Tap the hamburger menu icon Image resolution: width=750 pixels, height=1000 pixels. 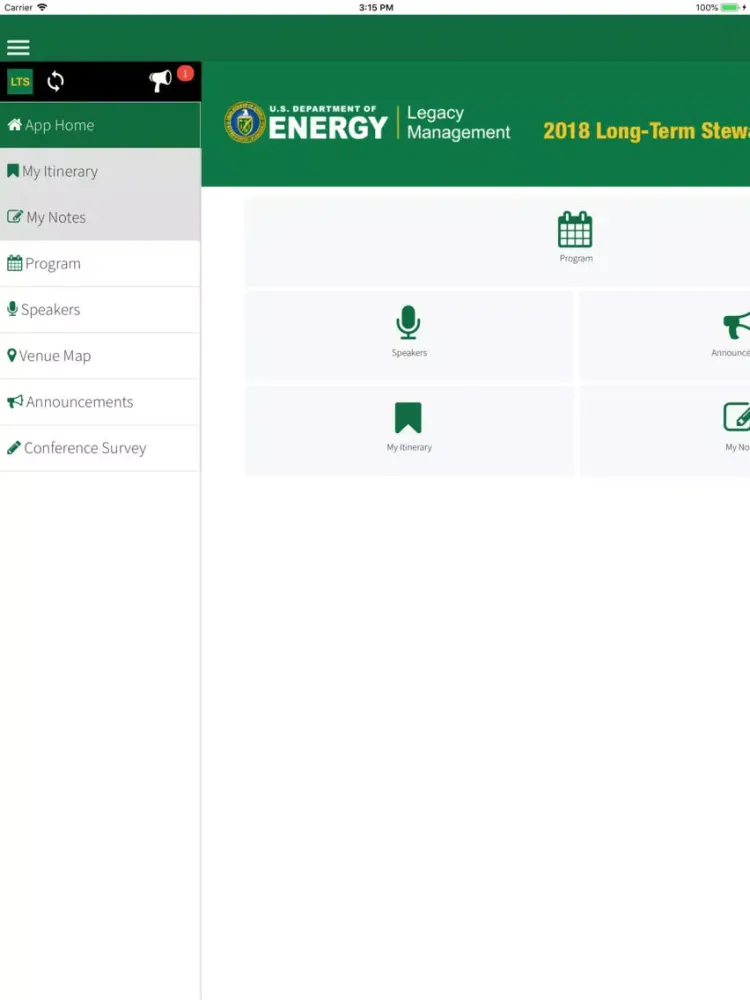pyautogui.click(x=18, y=47)
